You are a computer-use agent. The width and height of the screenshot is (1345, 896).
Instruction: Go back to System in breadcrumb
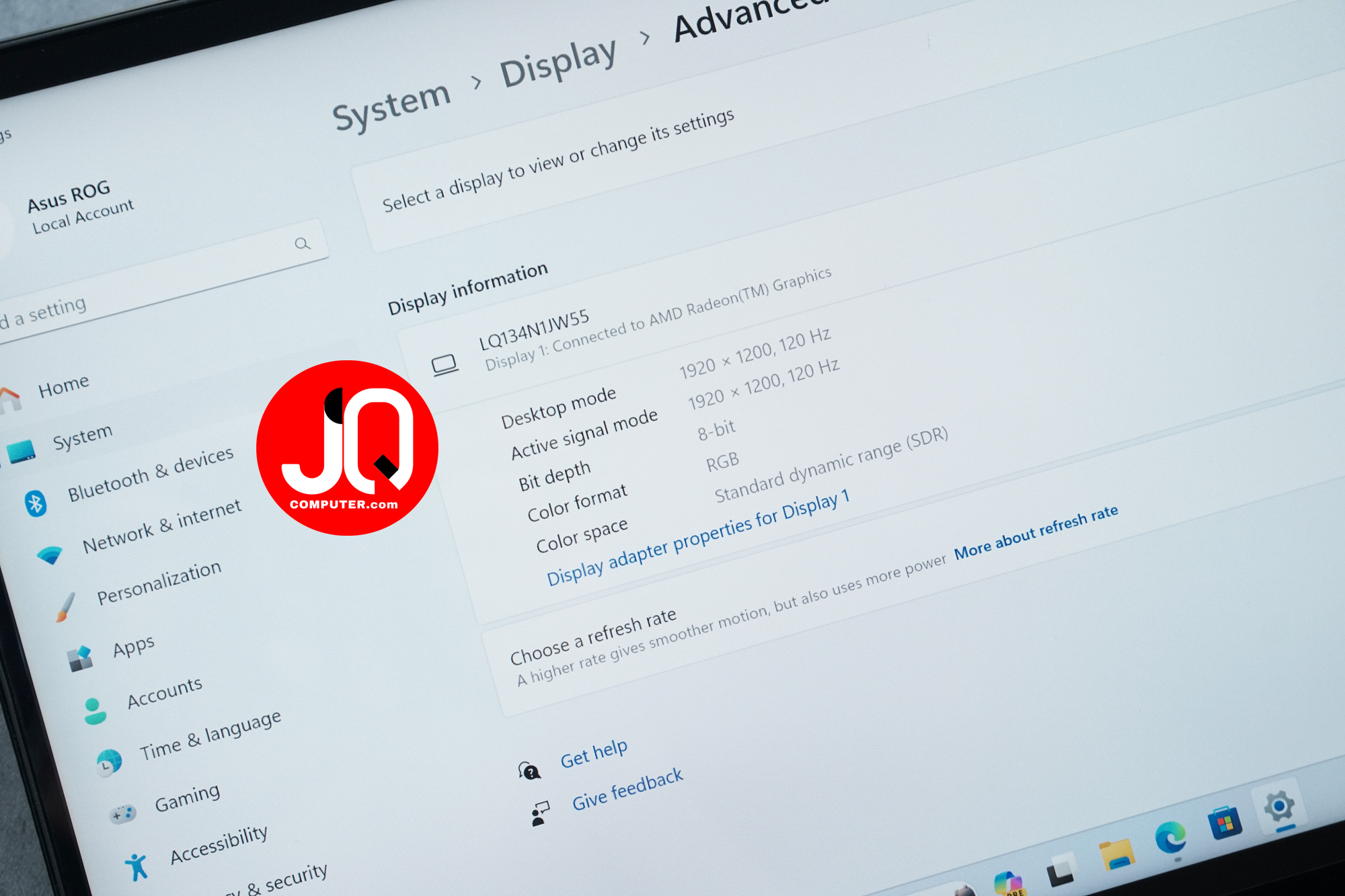391,107
